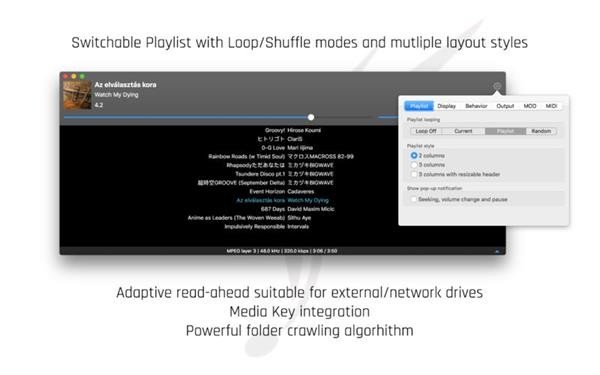Click the album artwork thumbnail

[x=77, y=95]
